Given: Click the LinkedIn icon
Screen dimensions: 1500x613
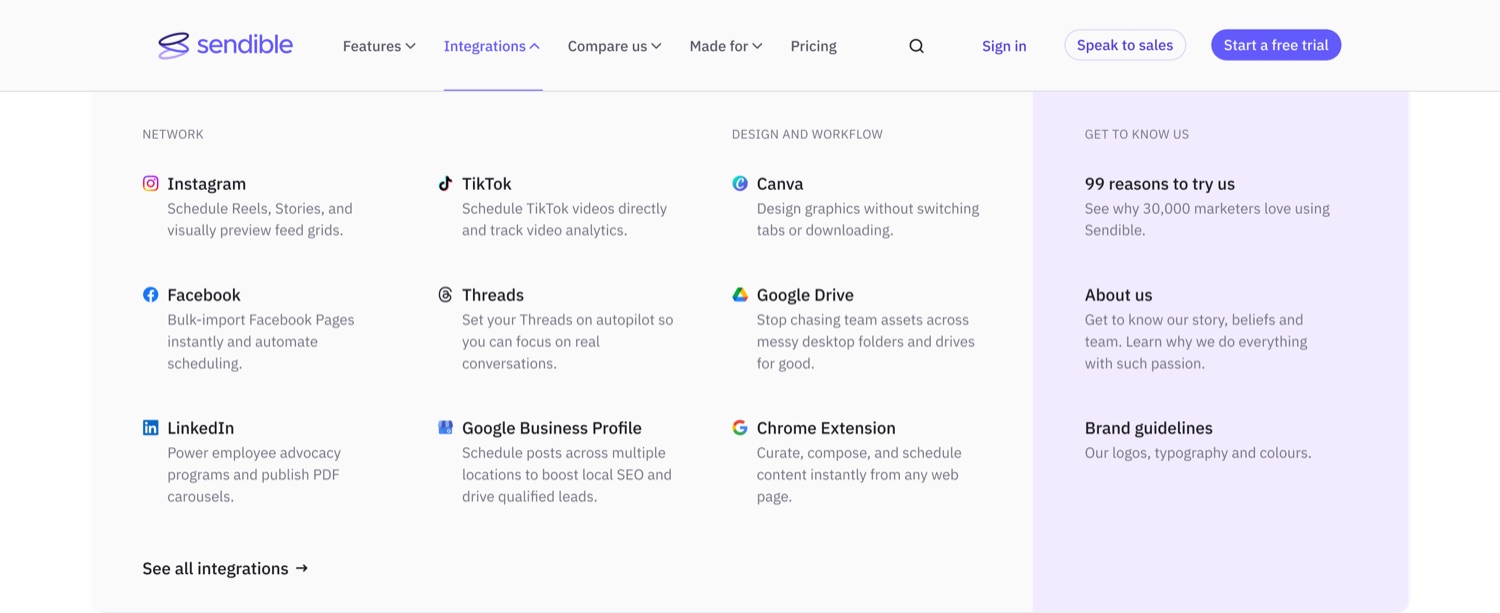Looking at the screenshot, I should pyautogui.click(x=150, y=427).
